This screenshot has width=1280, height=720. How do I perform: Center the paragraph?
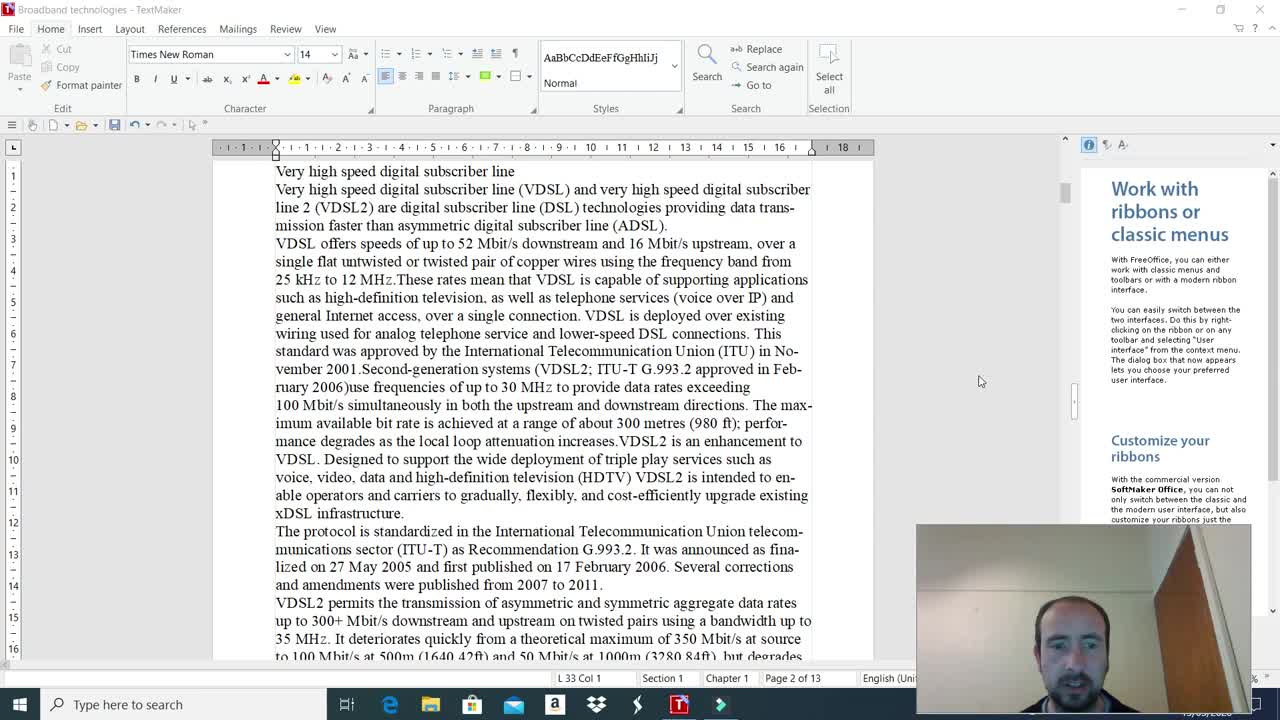402,76
